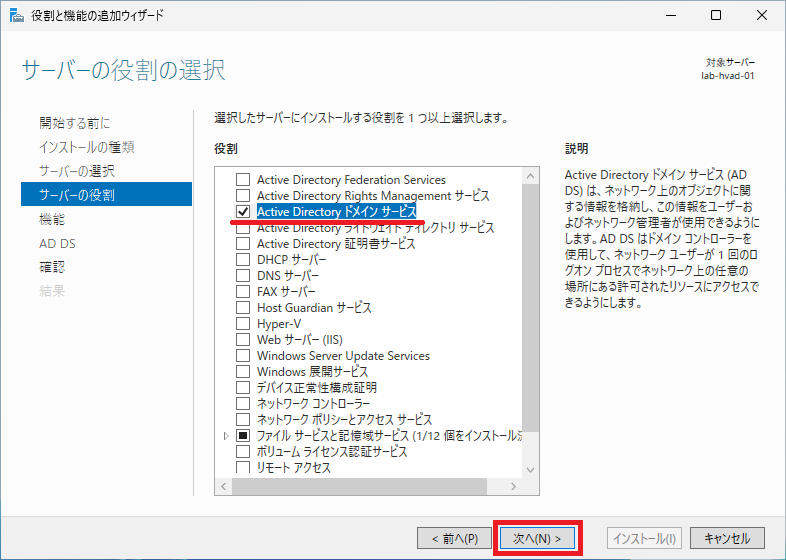The image size is (786, 560).
Task: Click the vertical scrollbar thumb in roles list
Action: pos(530,308)
